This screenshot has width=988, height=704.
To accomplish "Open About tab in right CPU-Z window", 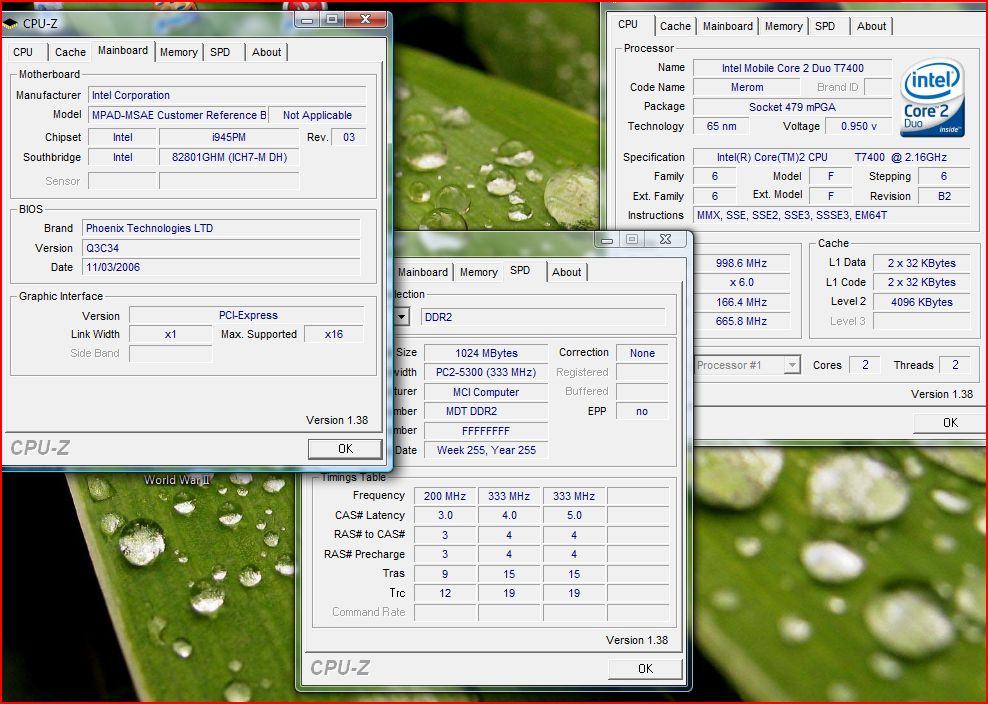I will (x=871, y=26).
